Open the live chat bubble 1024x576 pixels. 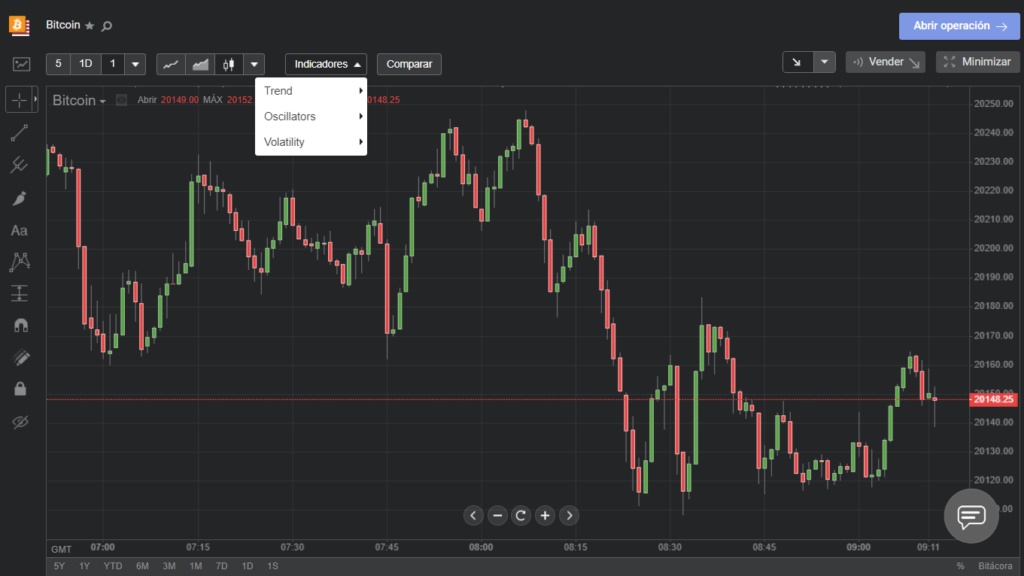(x=971, y=516)
